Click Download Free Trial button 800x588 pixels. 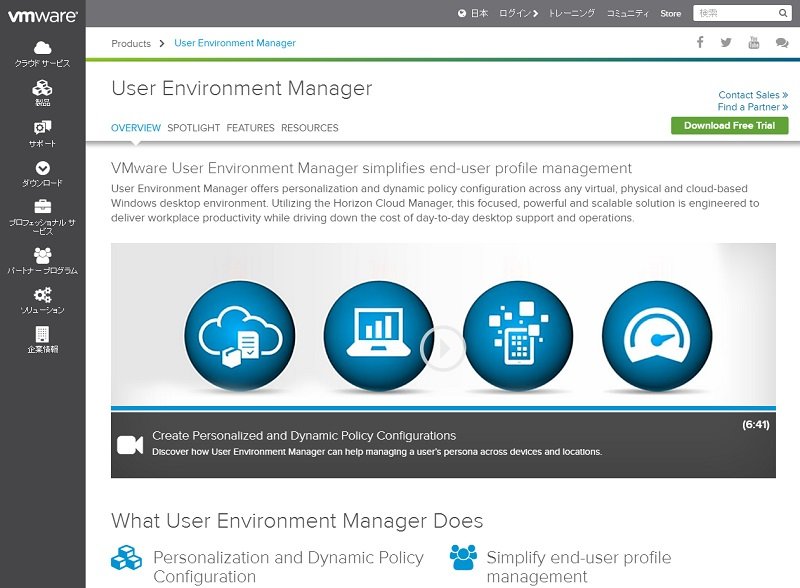[x=730, y=126]
